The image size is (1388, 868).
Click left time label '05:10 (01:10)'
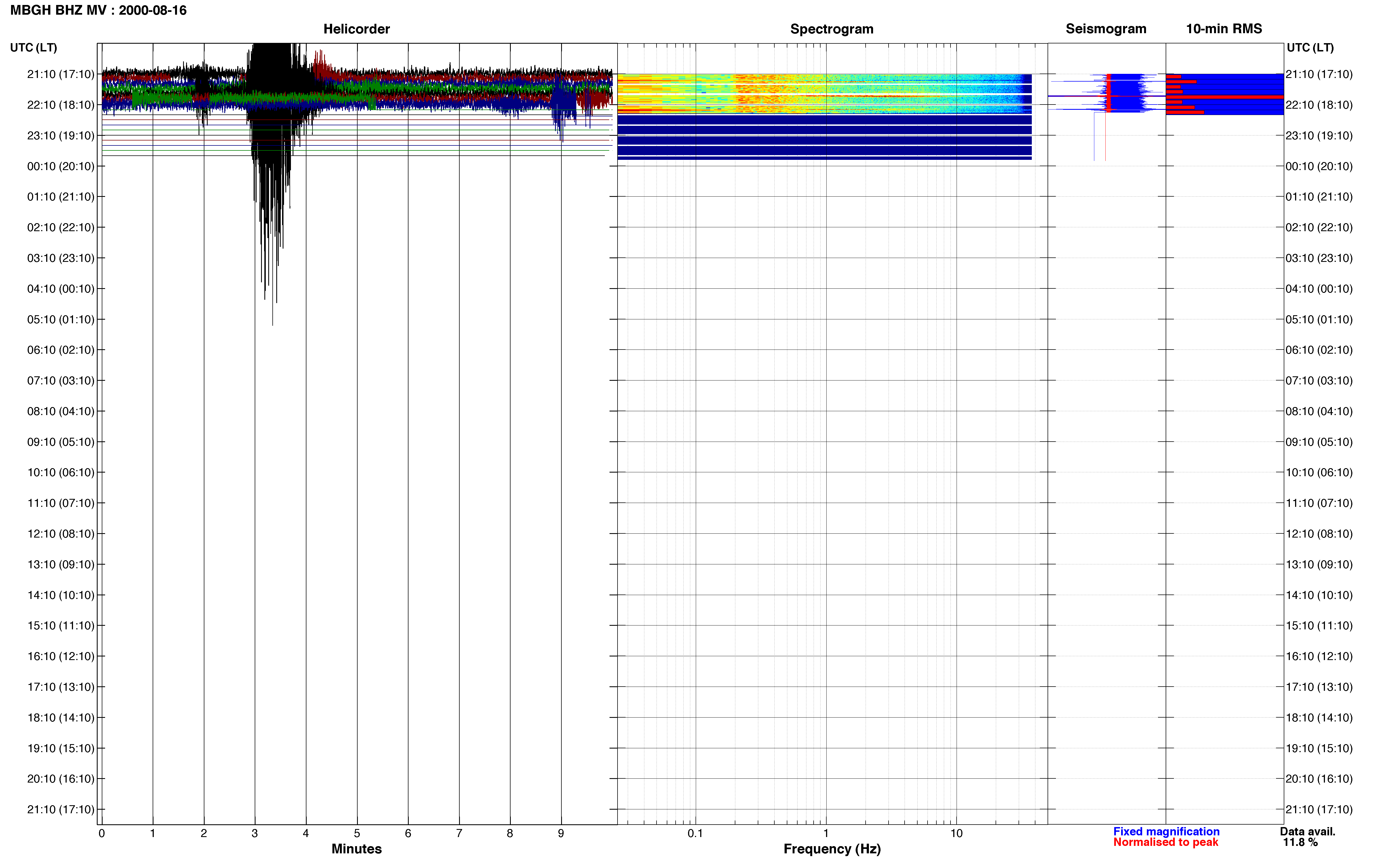coord(61,319)
